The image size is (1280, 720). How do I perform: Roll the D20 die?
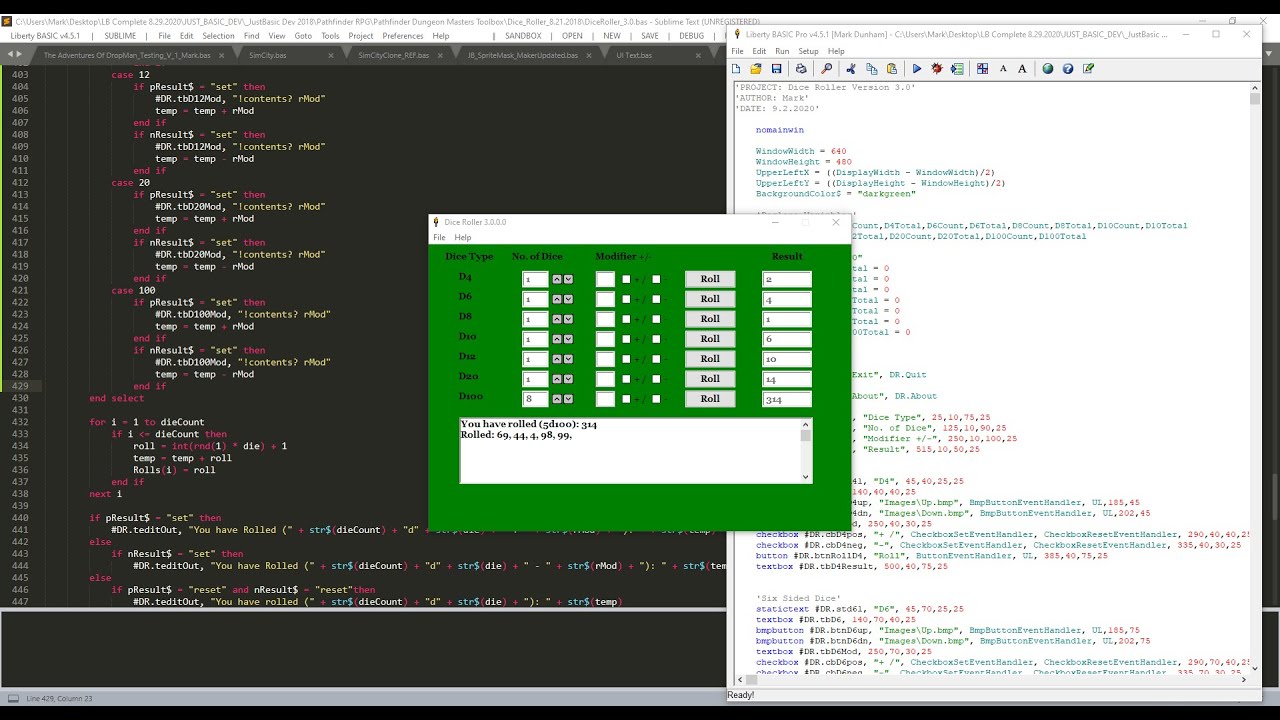point(710,379)
